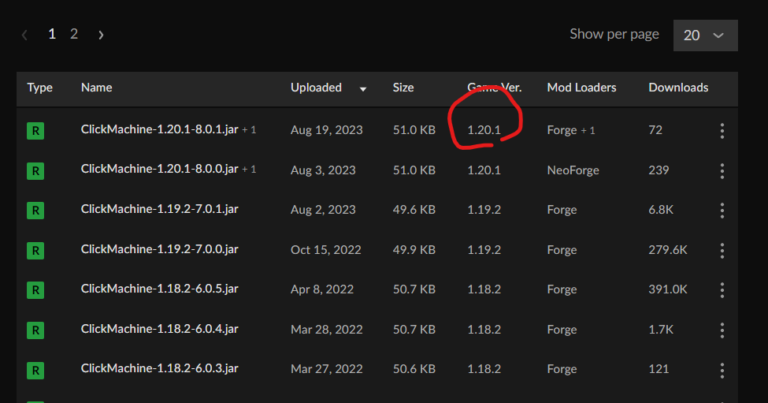
Task: Expand the +1 additional files for ClickMachine-1.20.1-8.0.1.jar
Action: 249,130
